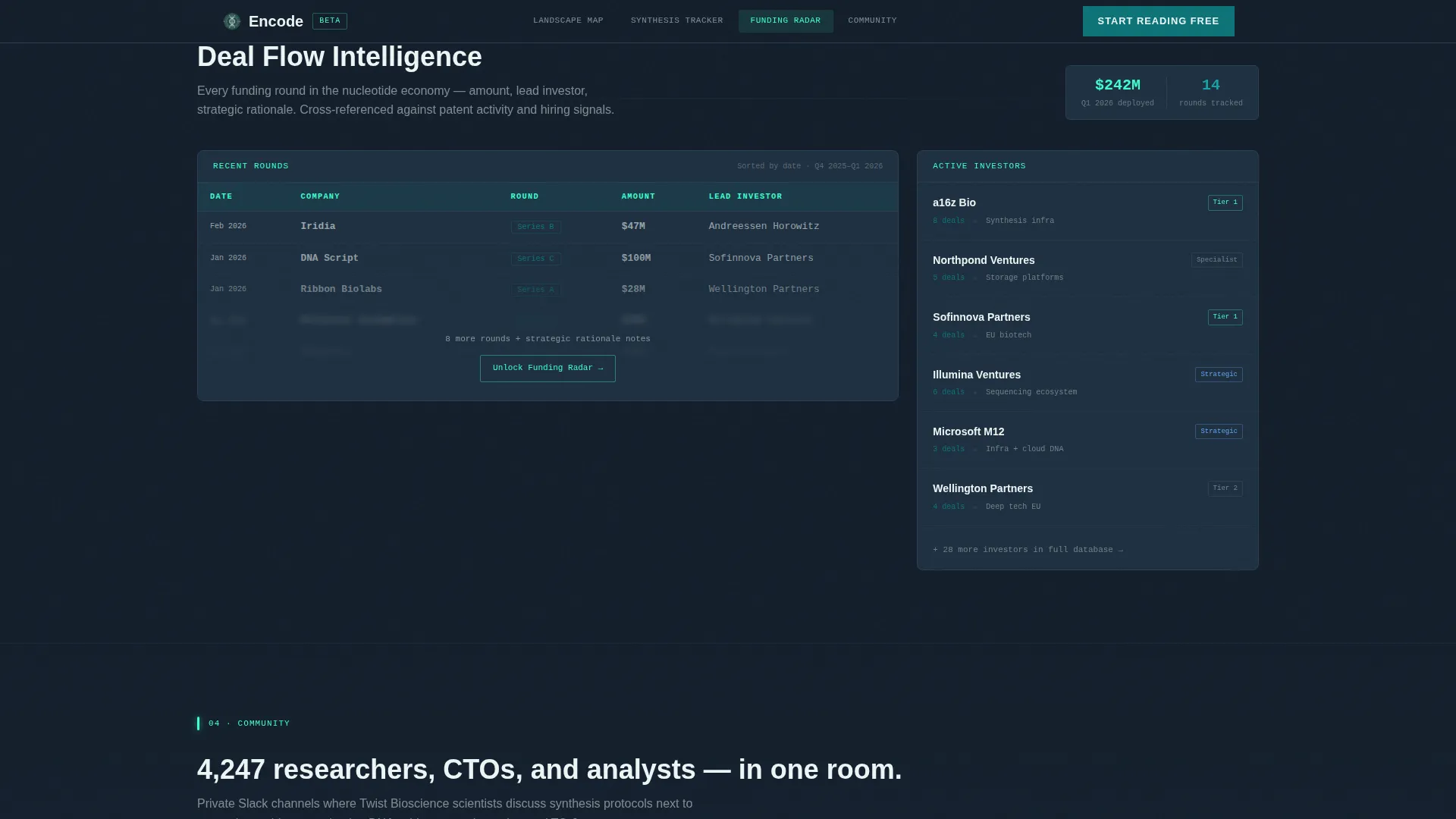Open the a16z Bio investor entry
Screen dimensions: 1456x819
point(1087,212)
